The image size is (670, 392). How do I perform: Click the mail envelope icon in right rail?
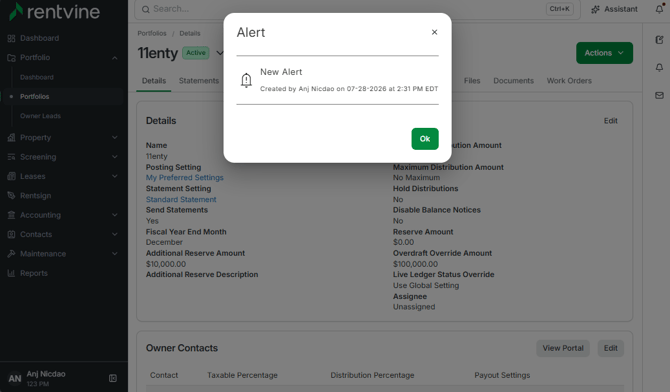[x=659, y=95]
